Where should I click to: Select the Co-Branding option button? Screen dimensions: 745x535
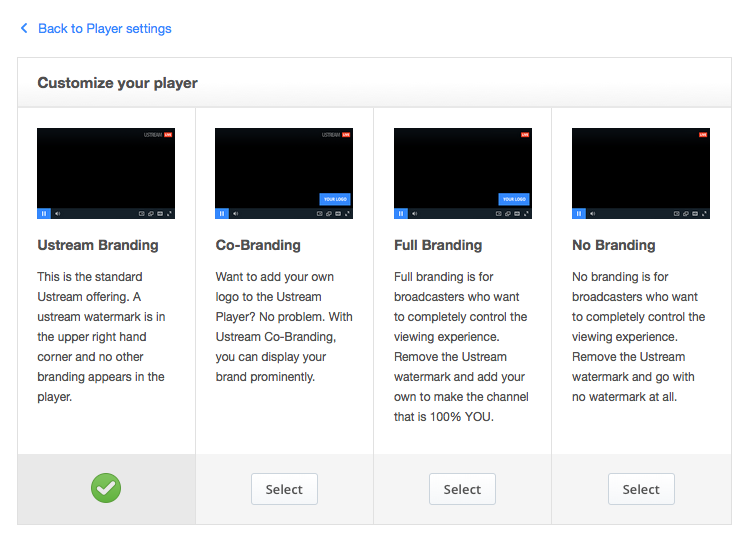coord(284,489)
